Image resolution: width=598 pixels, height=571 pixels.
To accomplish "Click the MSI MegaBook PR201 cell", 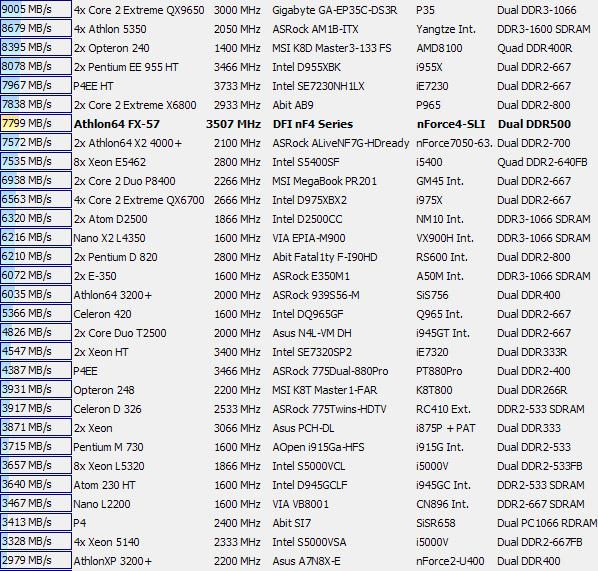I will [324, 181].
